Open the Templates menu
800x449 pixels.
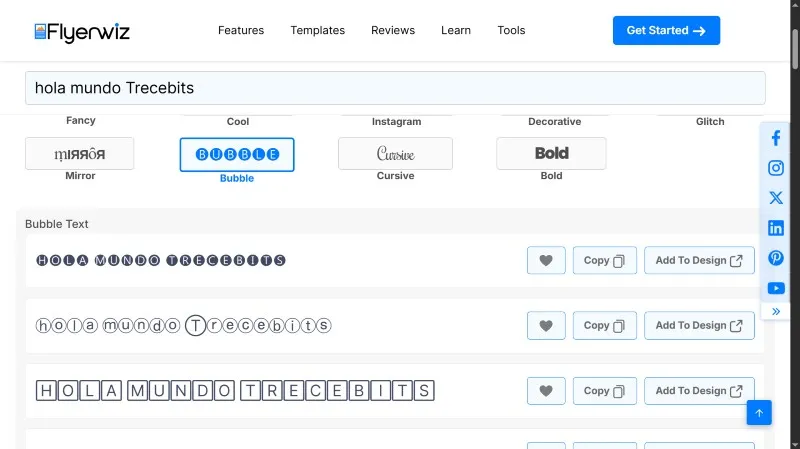click(x=317, y=30)
